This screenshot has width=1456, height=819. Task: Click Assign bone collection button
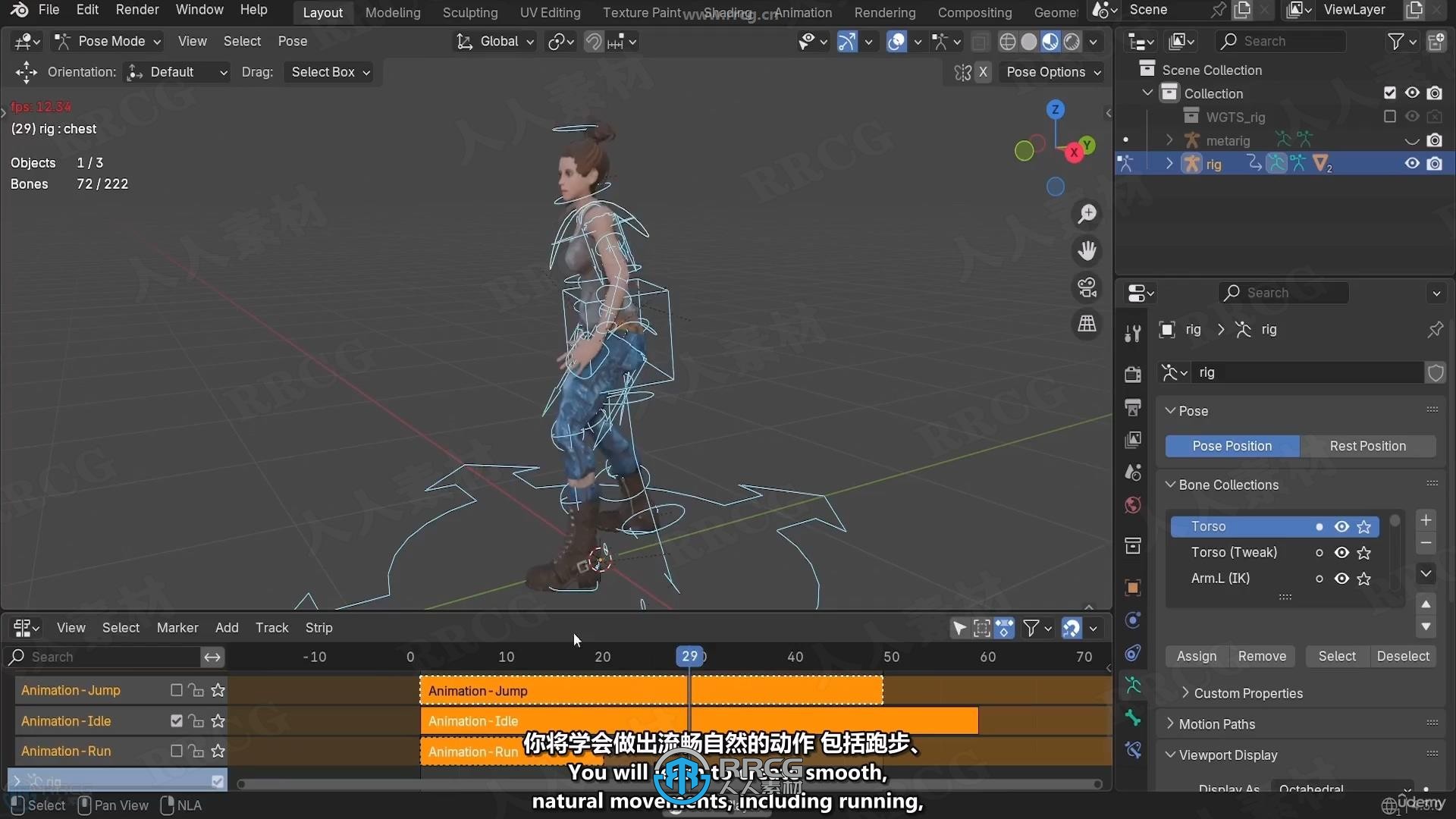click(1197, 657)
